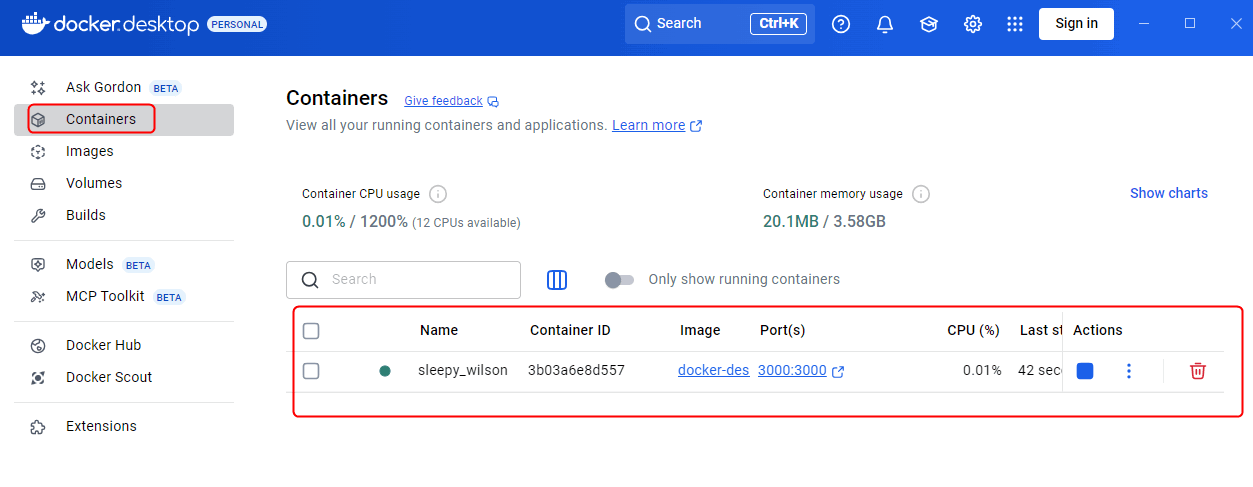Screen dimensions: 1253x487
Task: Check the select all containers checkbox
Action: click(x=311, y=331)
